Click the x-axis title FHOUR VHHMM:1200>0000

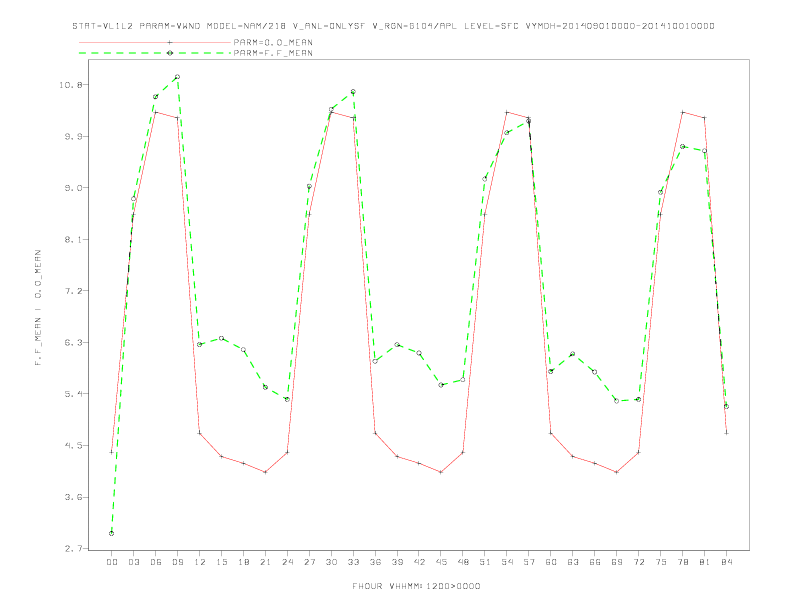point(416,586)
